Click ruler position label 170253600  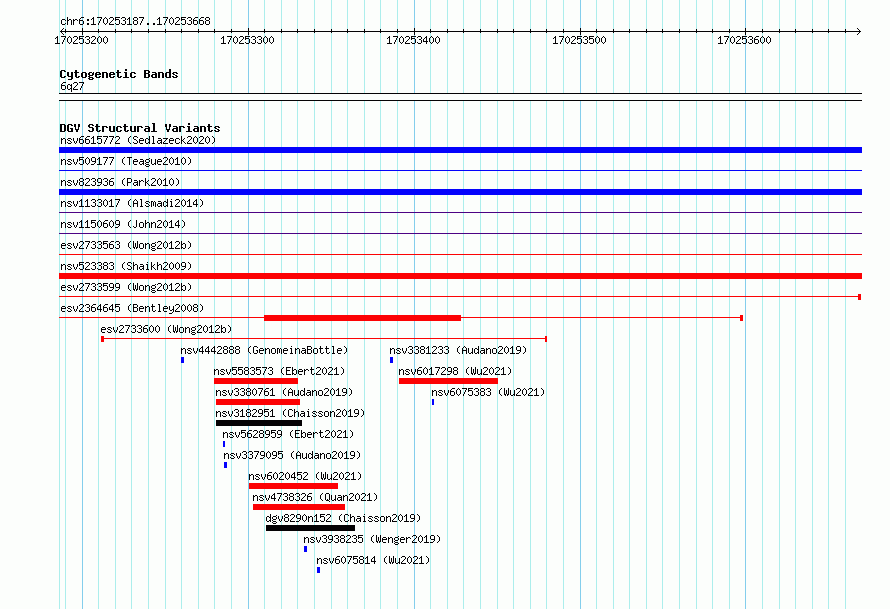tap(744, 40)
